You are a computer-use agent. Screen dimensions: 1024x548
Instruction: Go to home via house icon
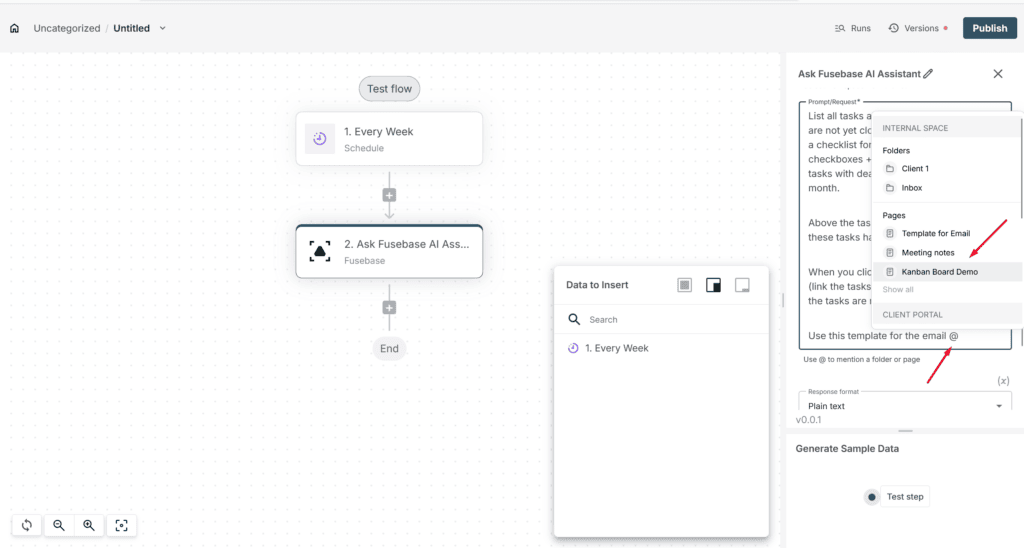click(x=14, y=28)
